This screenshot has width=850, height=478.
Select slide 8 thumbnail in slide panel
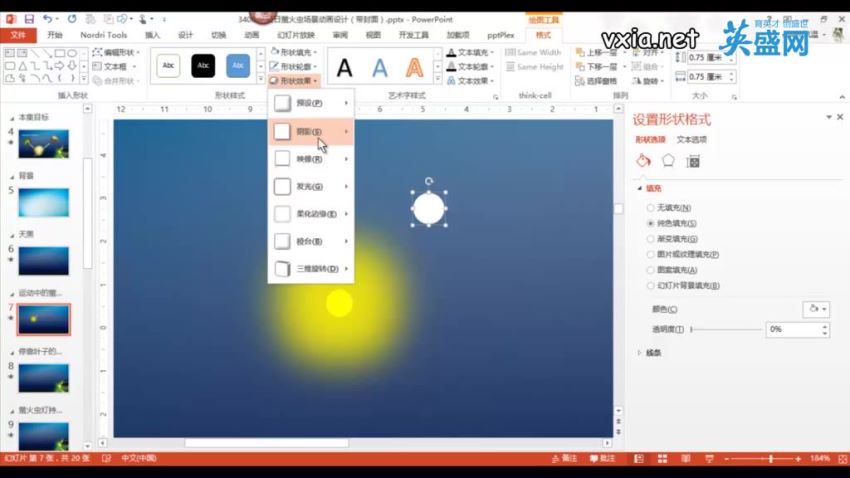pyautogui.click(x=44, y=377)
